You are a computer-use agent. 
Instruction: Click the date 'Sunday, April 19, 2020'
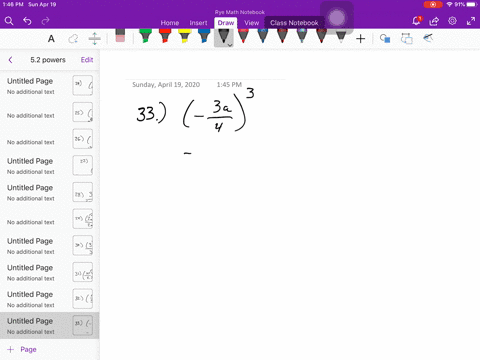click(x=166, y=85)
